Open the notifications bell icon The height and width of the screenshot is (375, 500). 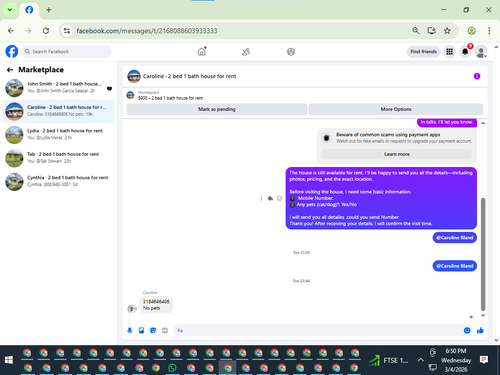(465, 52)
